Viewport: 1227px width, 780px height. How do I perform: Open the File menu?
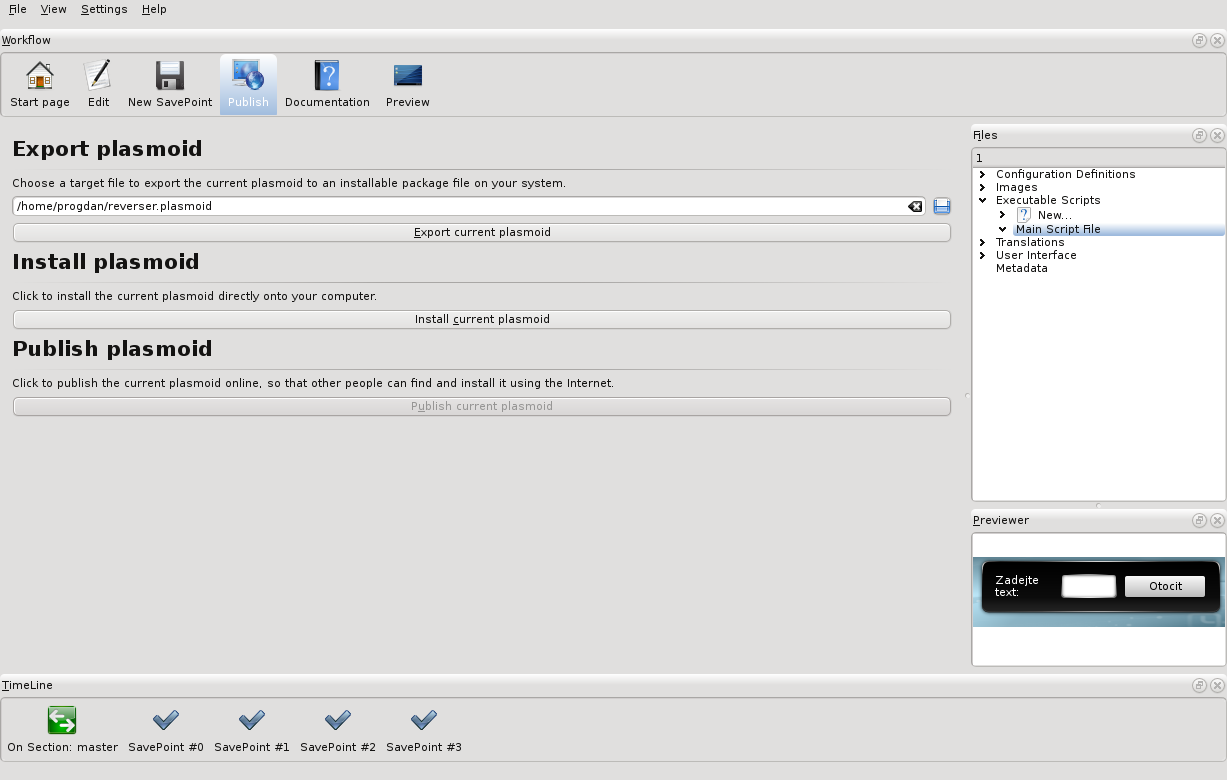pyautogui.click(x=17, y=9)
